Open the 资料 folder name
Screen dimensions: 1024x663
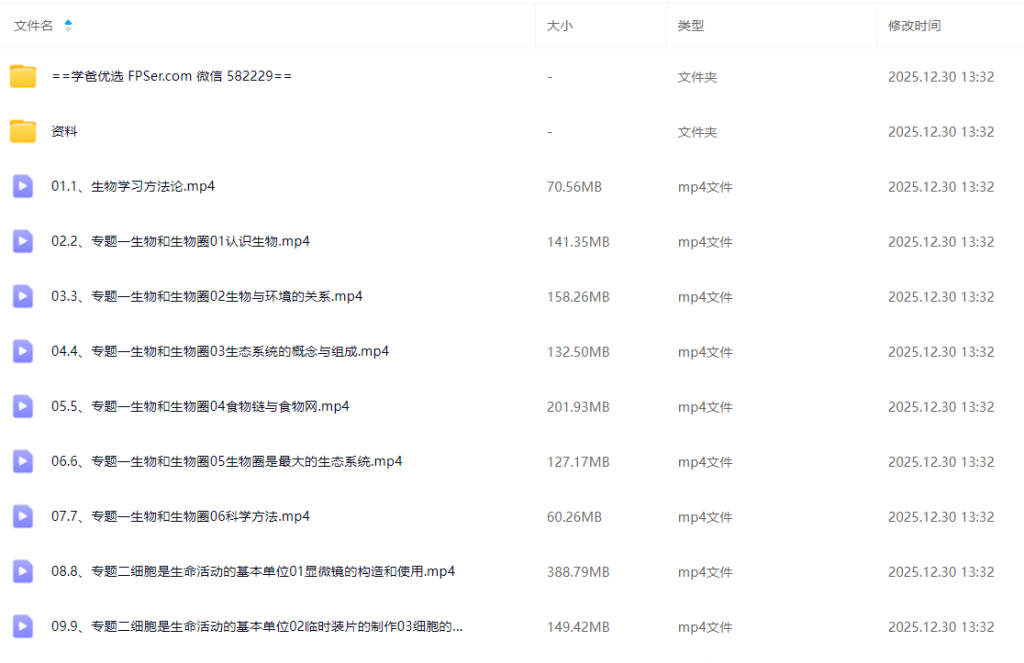(64, 131)
